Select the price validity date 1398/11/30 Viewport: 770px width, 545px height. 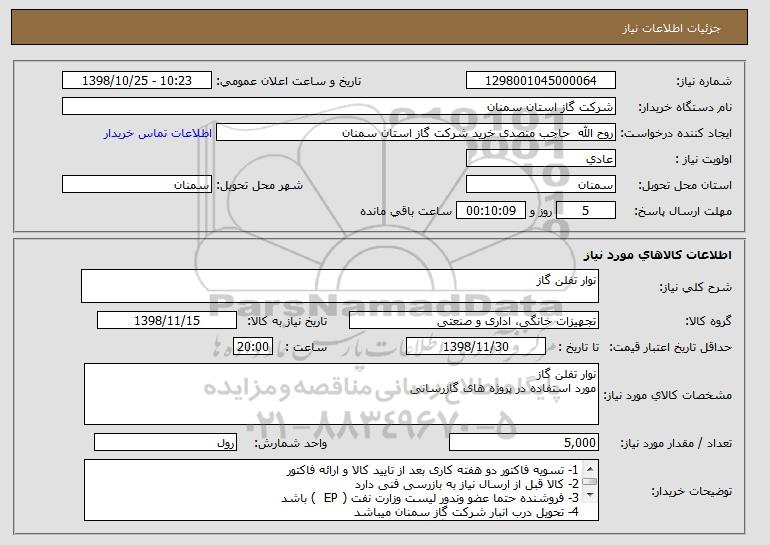coord(476,347)
